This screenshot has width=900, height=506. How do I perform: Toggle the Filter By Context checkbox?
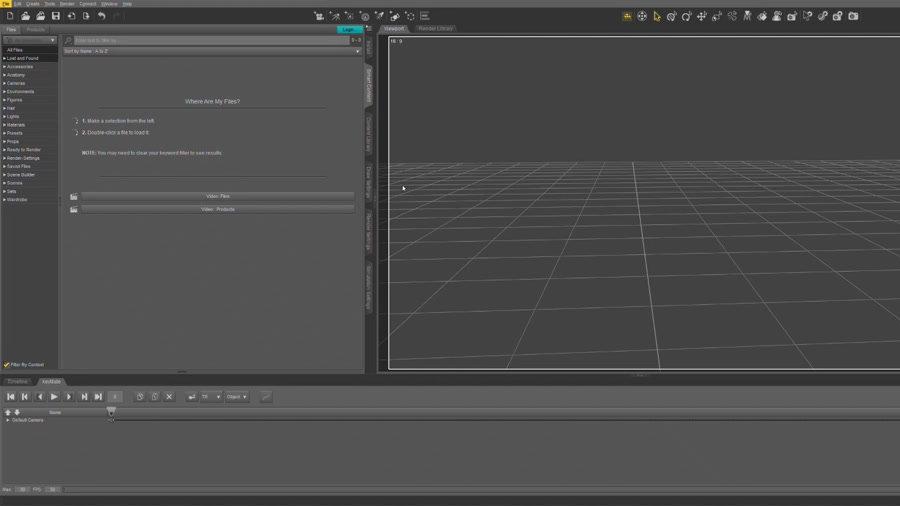(7, 365)
